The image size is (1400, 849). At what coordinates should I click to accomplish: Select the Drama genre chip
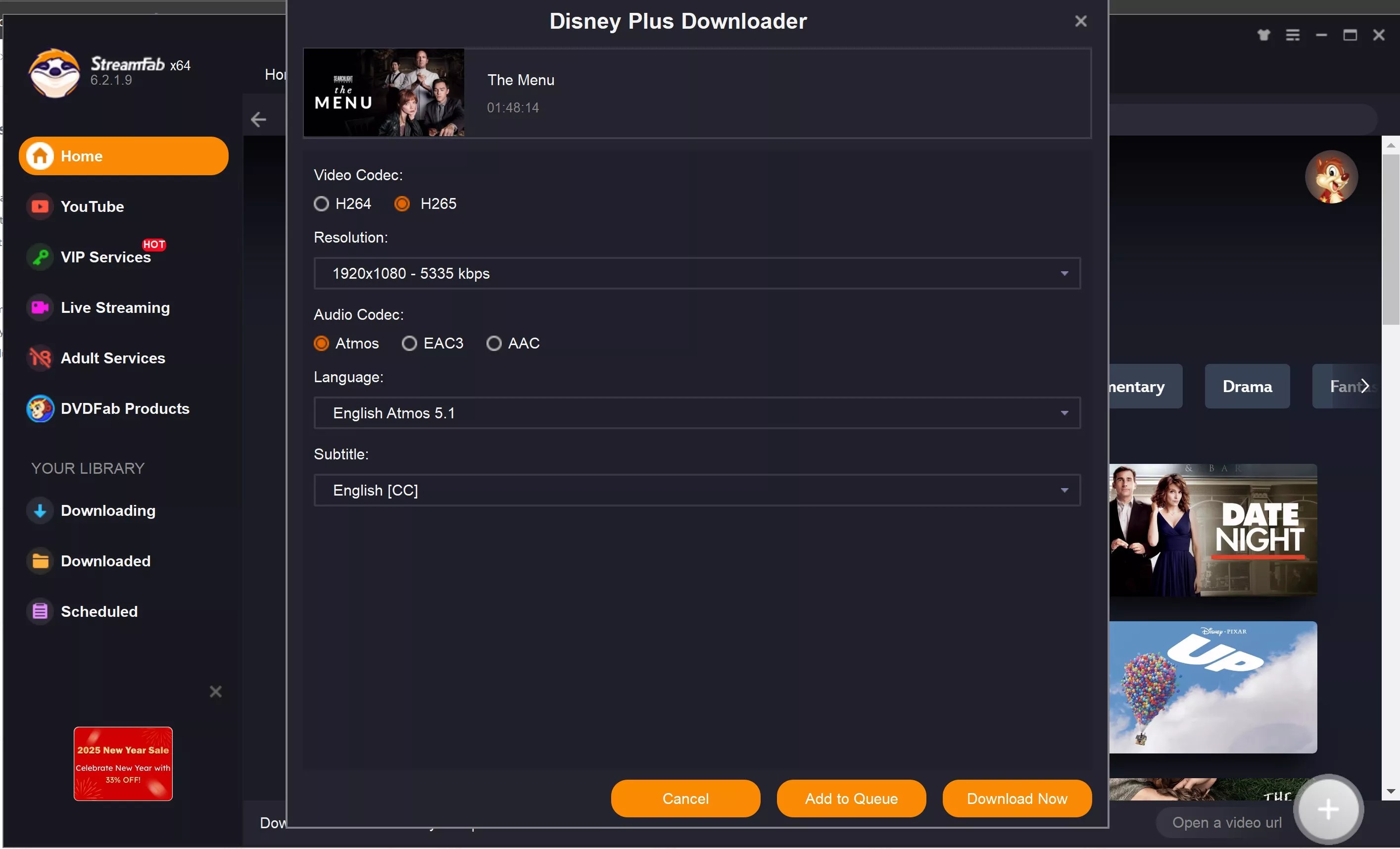pos(1247,387)
